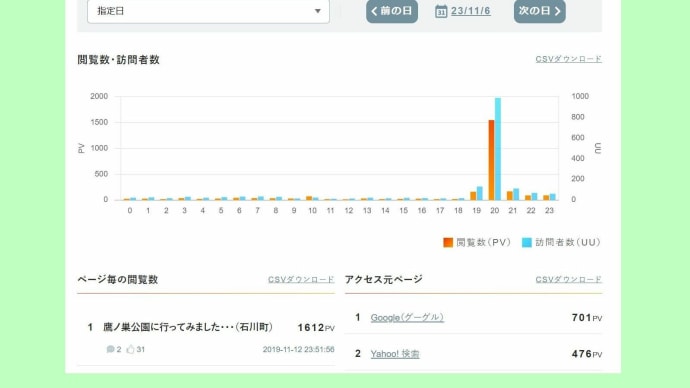Click the 閲覧数(PV) legend label
The width and height of the screenshot is (690, 388).
(x=483, y=242)
